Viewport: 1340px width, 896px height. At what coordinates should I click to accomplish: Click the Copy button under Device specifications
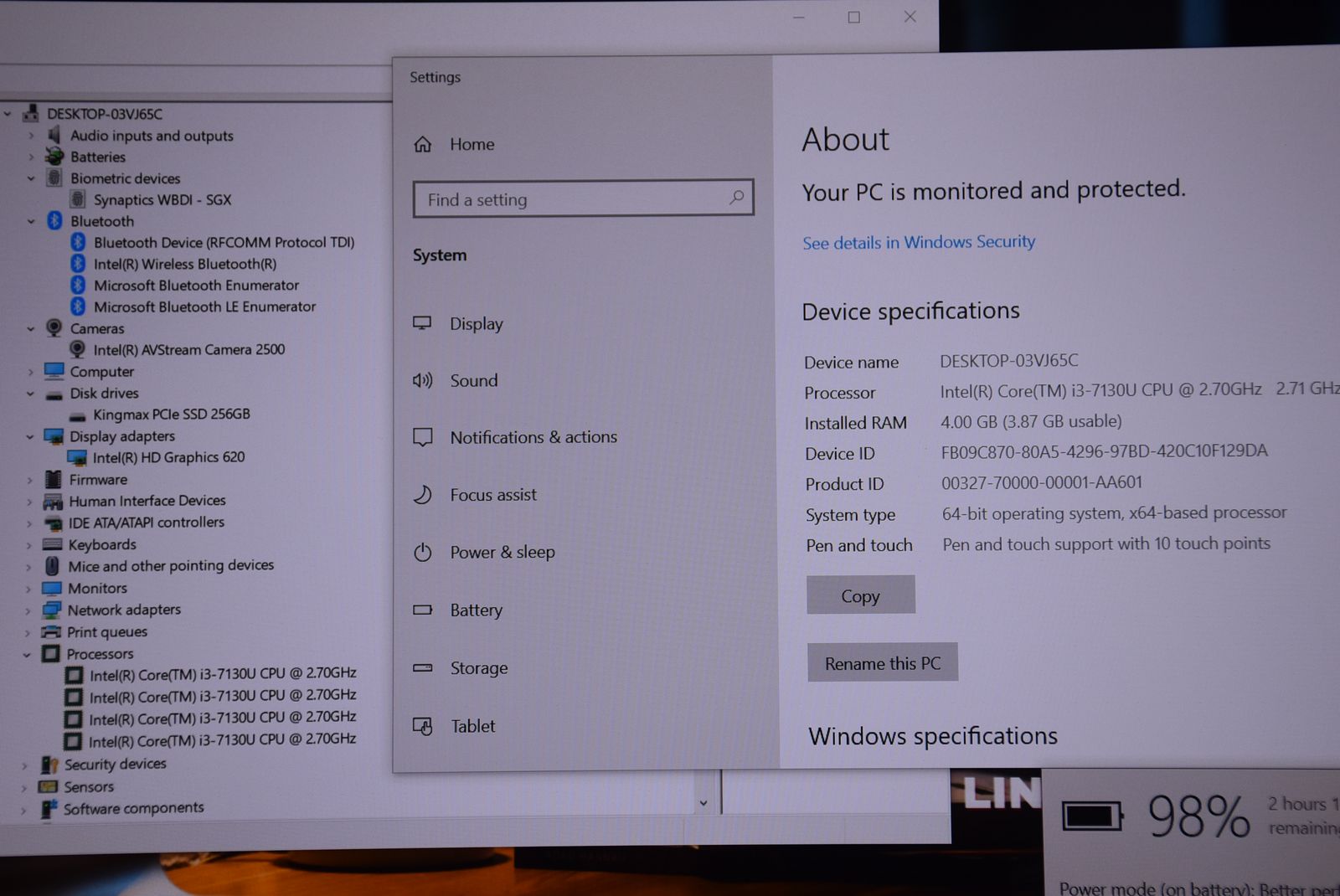click(x=860, y=595)
